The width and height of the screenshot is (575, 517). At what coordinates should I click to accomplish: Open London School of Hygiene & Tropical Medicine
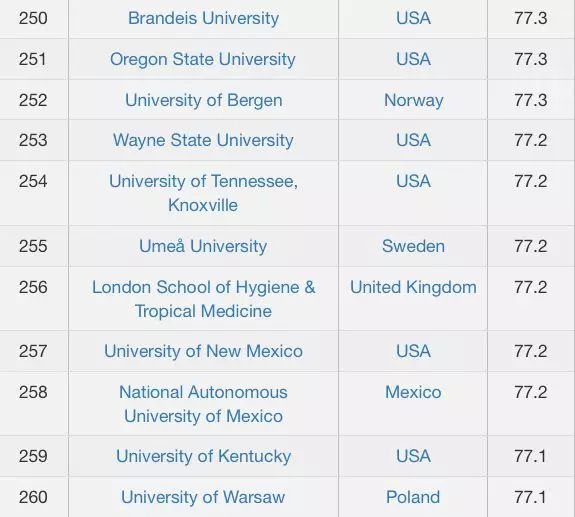(x=204, y=299)
